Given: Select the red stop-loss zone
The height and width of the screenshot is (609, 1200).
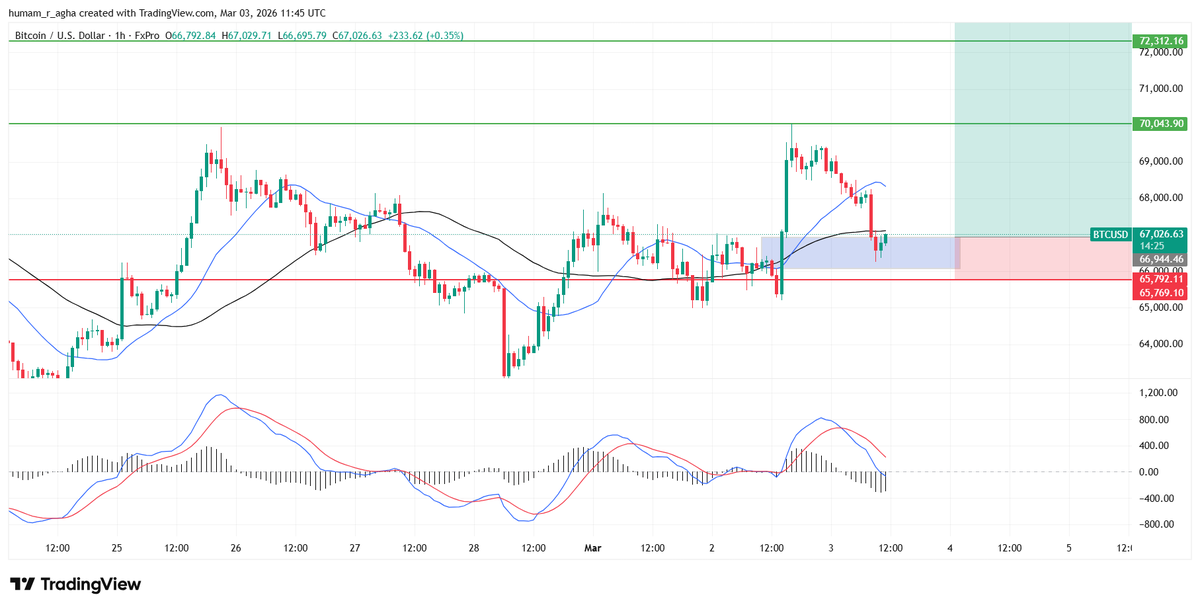Looking at the screenshot, I should [1043, 258].
